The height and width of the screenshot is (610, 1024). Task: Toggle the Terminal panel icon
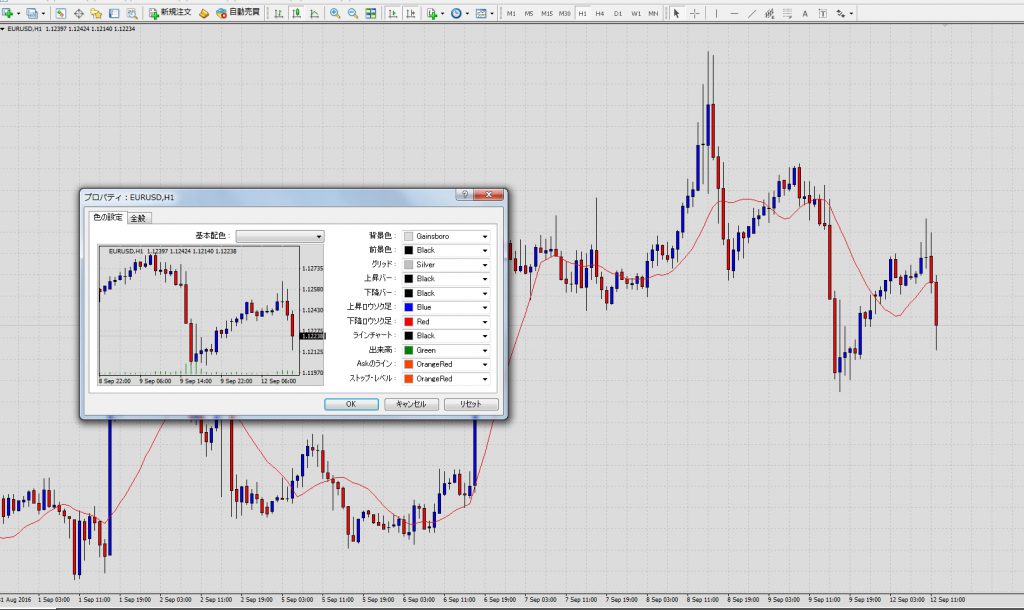[114, 13]
